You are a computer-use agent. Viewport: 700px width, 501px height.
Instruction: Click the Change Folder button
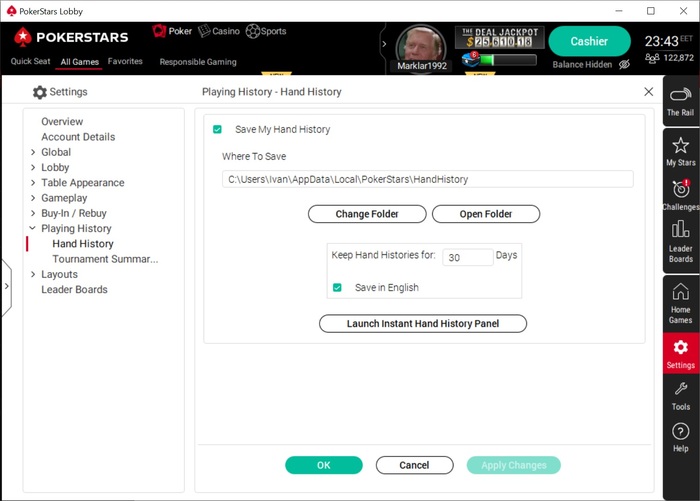367,214
